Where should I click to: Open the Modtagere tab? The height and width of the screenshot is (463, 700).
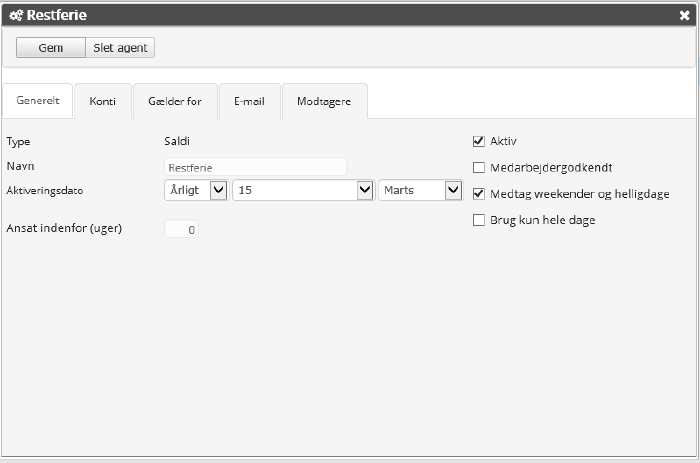click(x=324, y=102)
